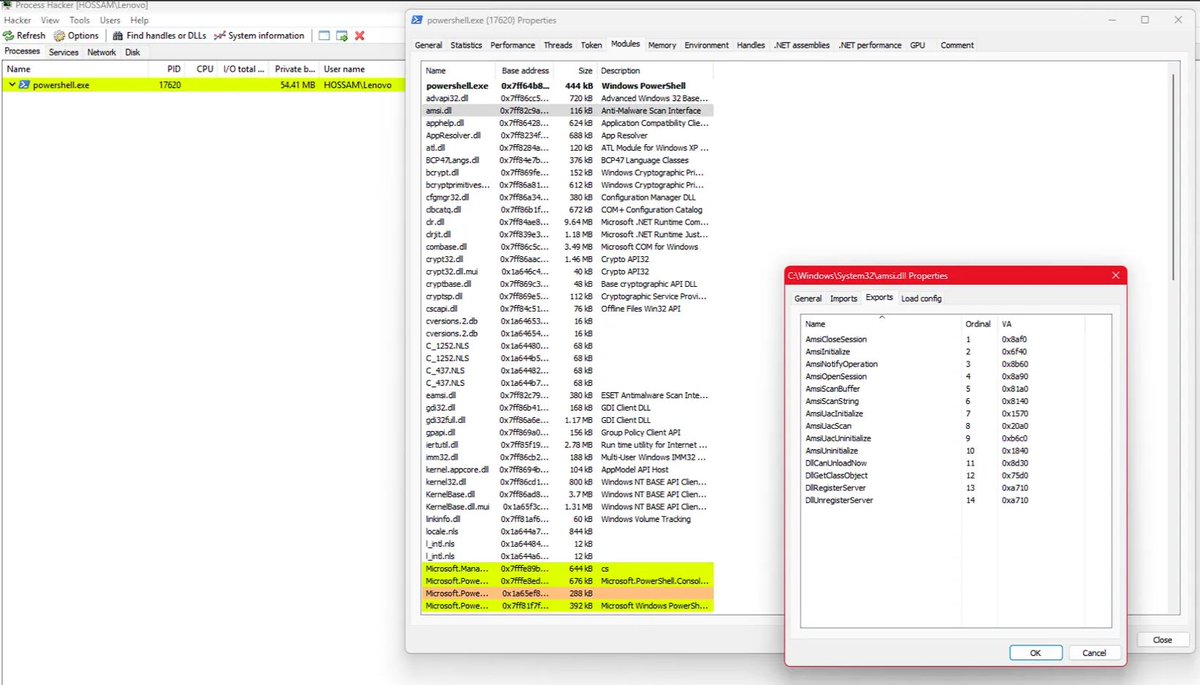Select the clr.dll module row
Screen dimensions: 1200x685
pyautogui.click(x=567, y=222)
